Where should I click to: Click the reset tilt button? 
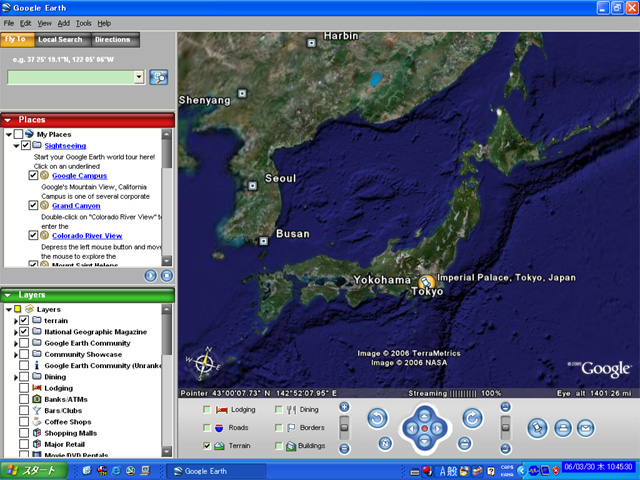point(464,443)
